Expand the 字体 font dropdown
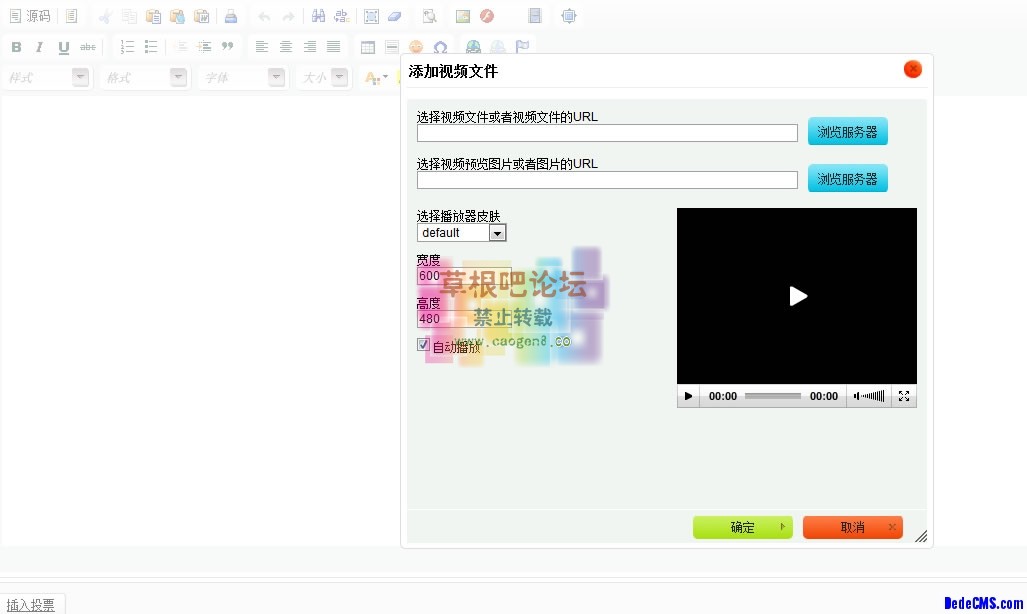 tap(276, 77)
